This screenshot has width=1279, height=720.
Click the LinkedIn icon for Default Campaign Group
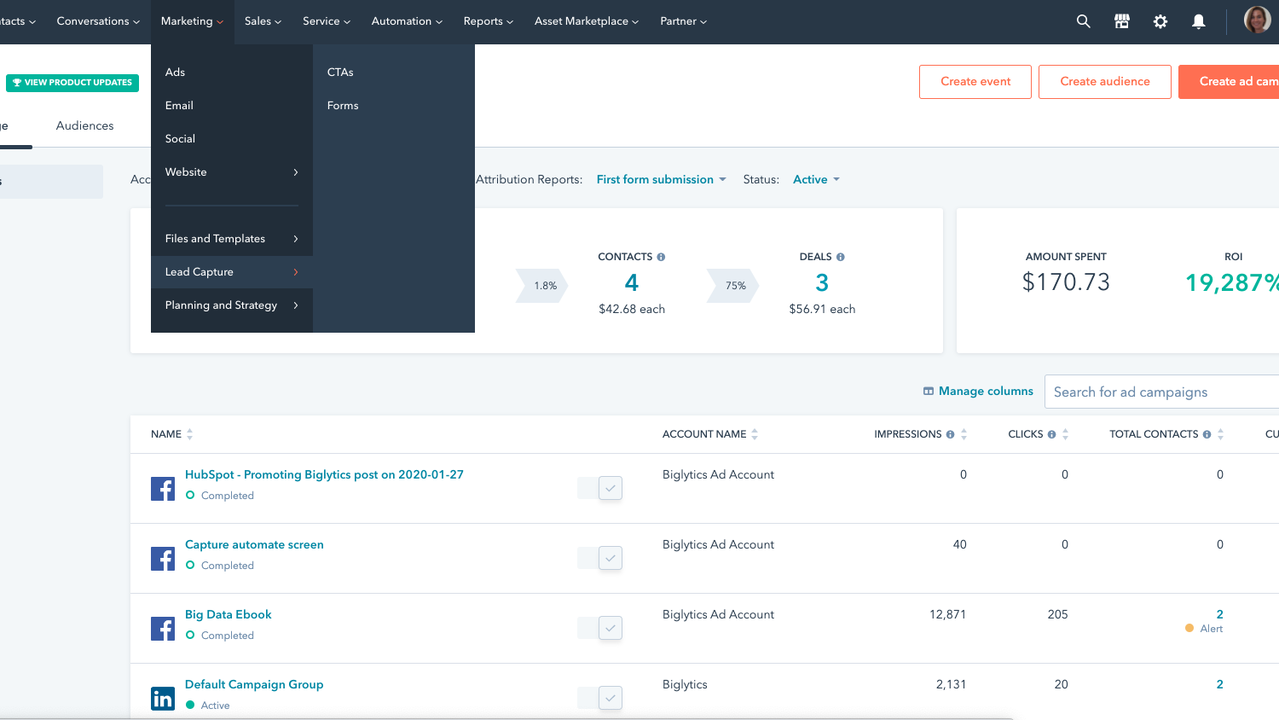[x=162, y=698]
